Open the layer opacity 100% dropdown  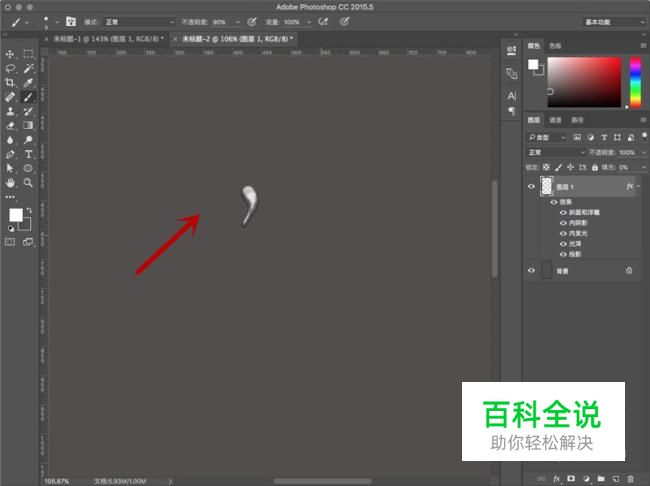[644, 152]
